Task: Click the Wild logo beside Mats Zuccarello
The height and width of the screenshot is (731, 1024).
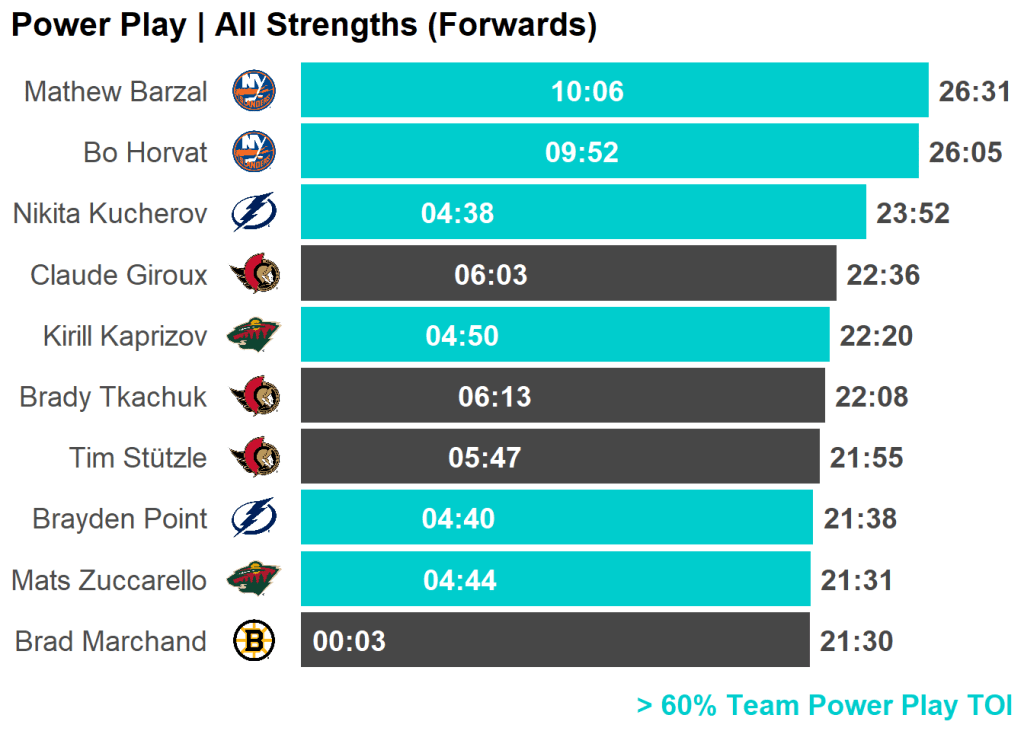Action: pos(254,579)
